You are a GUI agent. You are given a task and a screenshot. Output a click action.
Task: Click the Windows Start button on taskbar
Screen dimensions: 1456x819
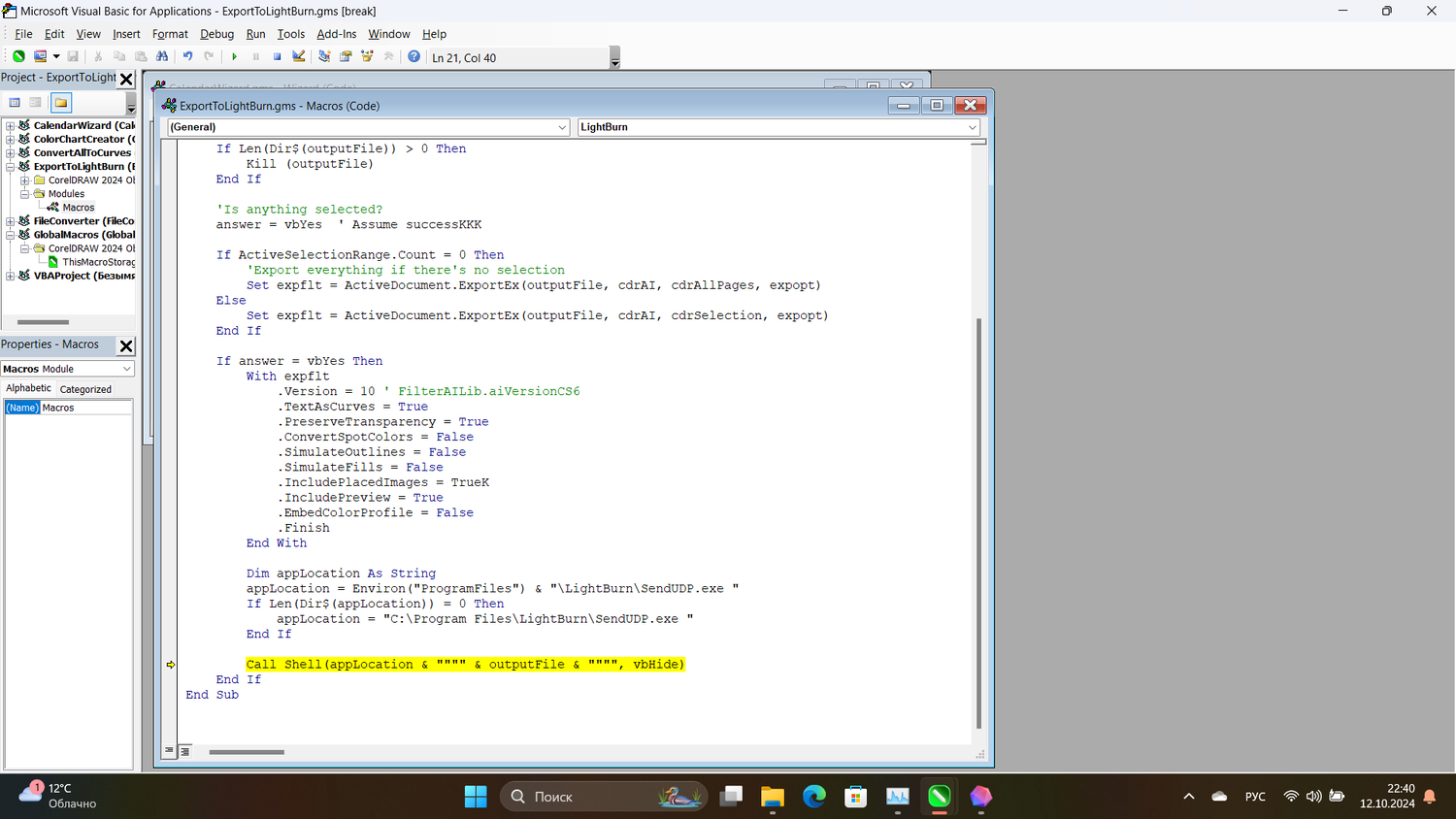476,797
